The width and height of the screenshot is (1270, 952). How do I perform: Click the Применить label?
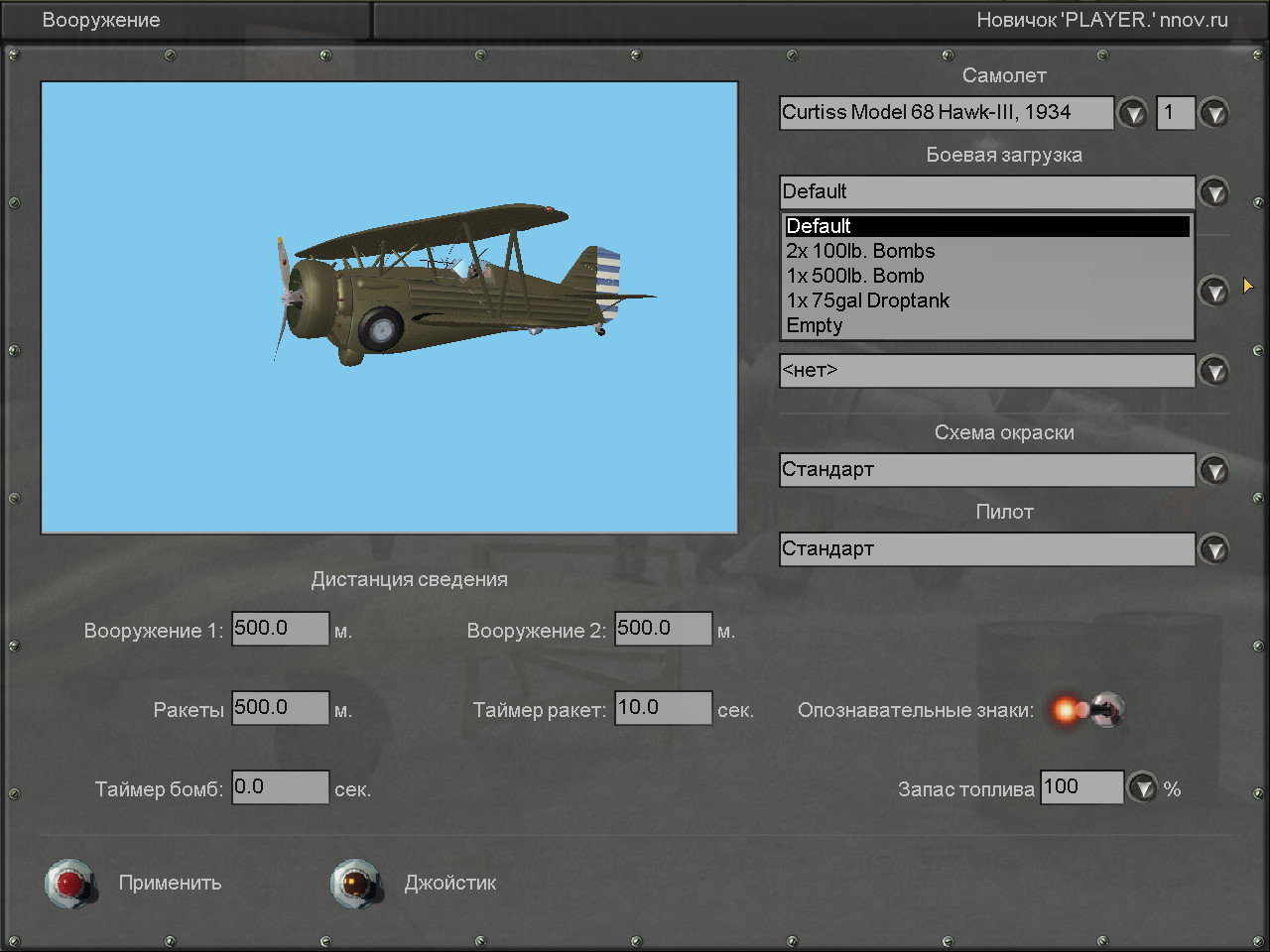pos(170,883)
